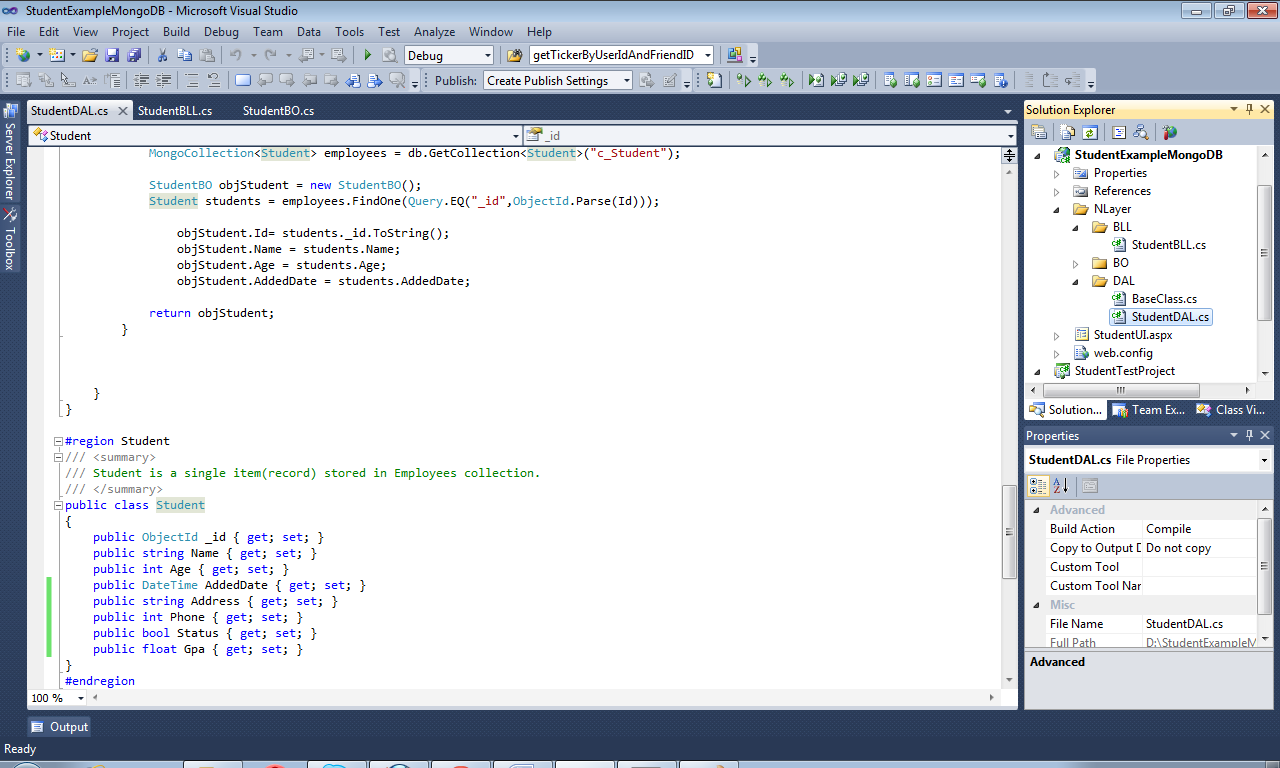Unpin the Solution Explorer panel
This screenshot has height=768, width=1280.
pyautogui.click(x=1249, y=109)
